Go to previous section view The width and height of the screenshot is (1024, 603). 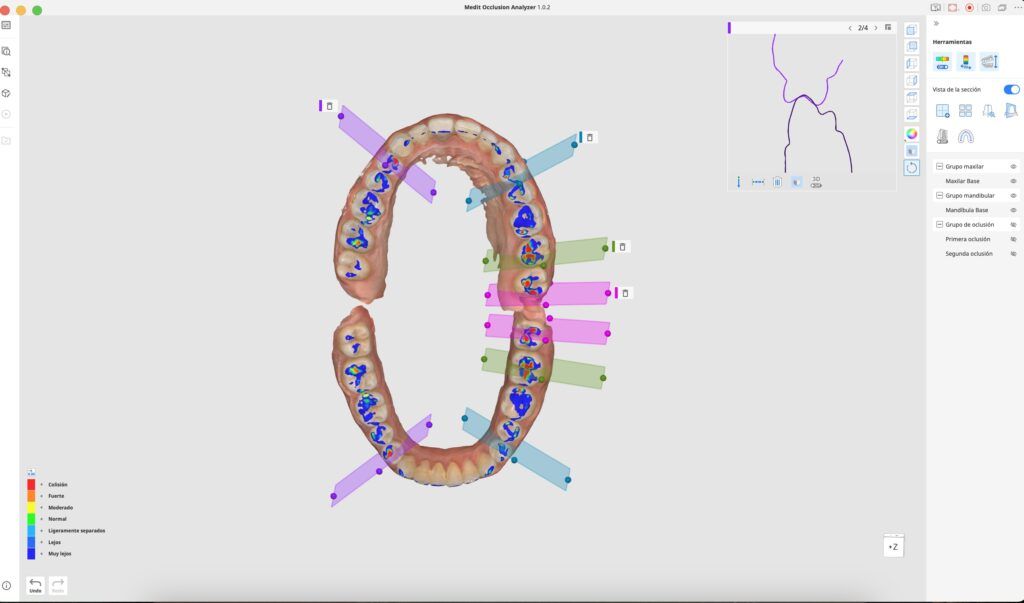pyautogui.click(x=850, y=28)
